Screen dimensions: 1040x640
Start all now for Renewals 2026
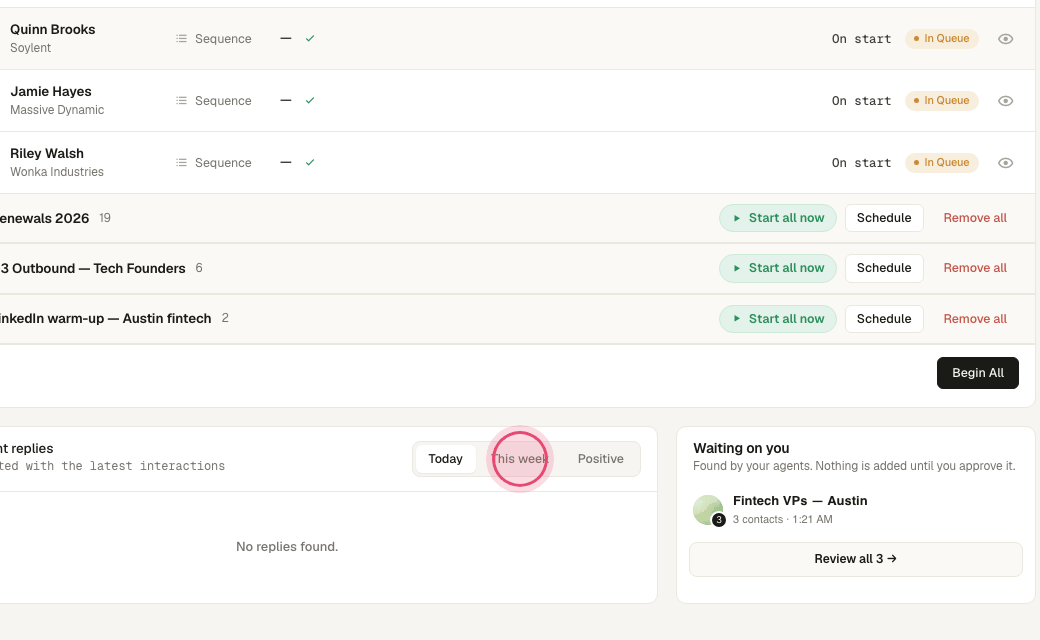pyautogui.click(x=777, y=218)
